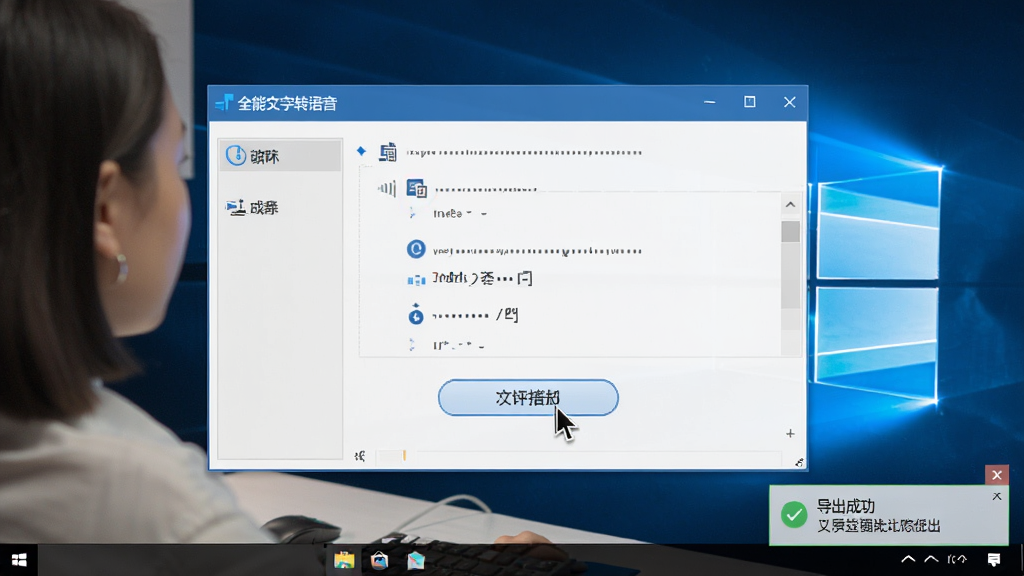Click the green checkmark in 导出成功 notification
Image resolution: width=1024 pixels, height=576 pixels.
point(794,515)
